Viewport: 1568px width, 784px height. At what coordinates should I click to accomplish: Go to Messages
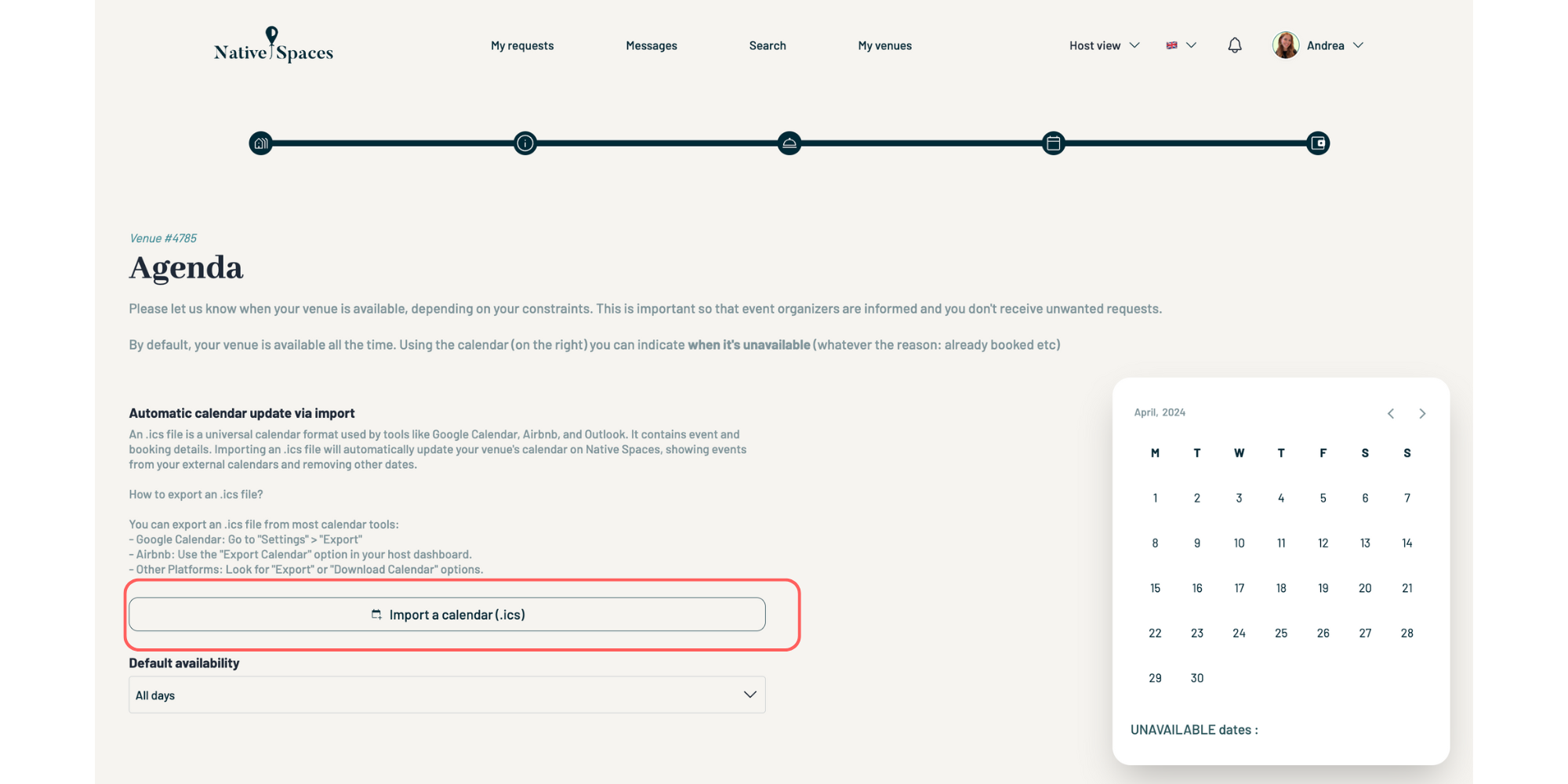[x=652, y=45]
